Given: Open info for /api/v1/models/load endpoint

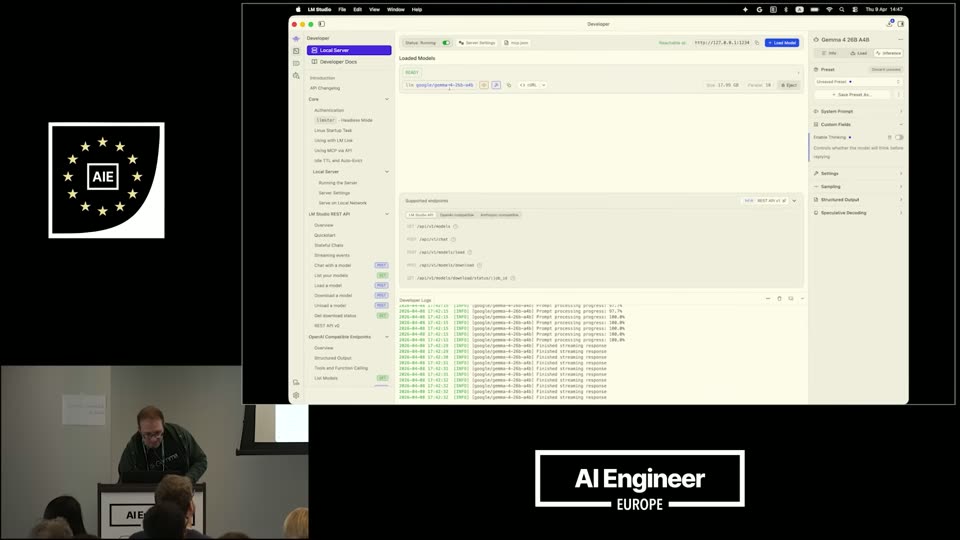Looking at the screenshot, I should (470, 252).
